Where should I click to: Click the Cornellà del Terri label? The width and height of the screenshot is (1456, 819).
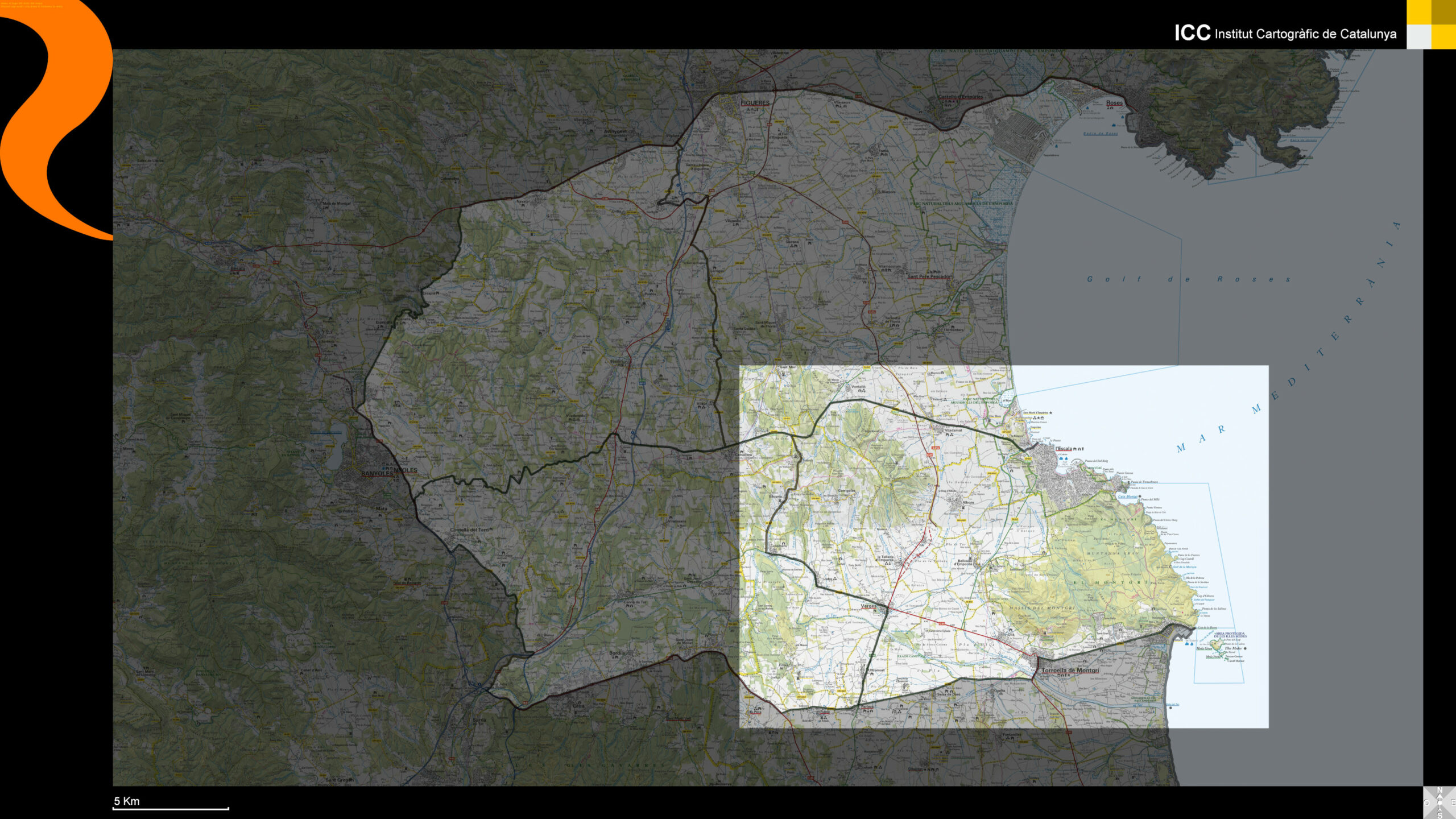(469, 530)
